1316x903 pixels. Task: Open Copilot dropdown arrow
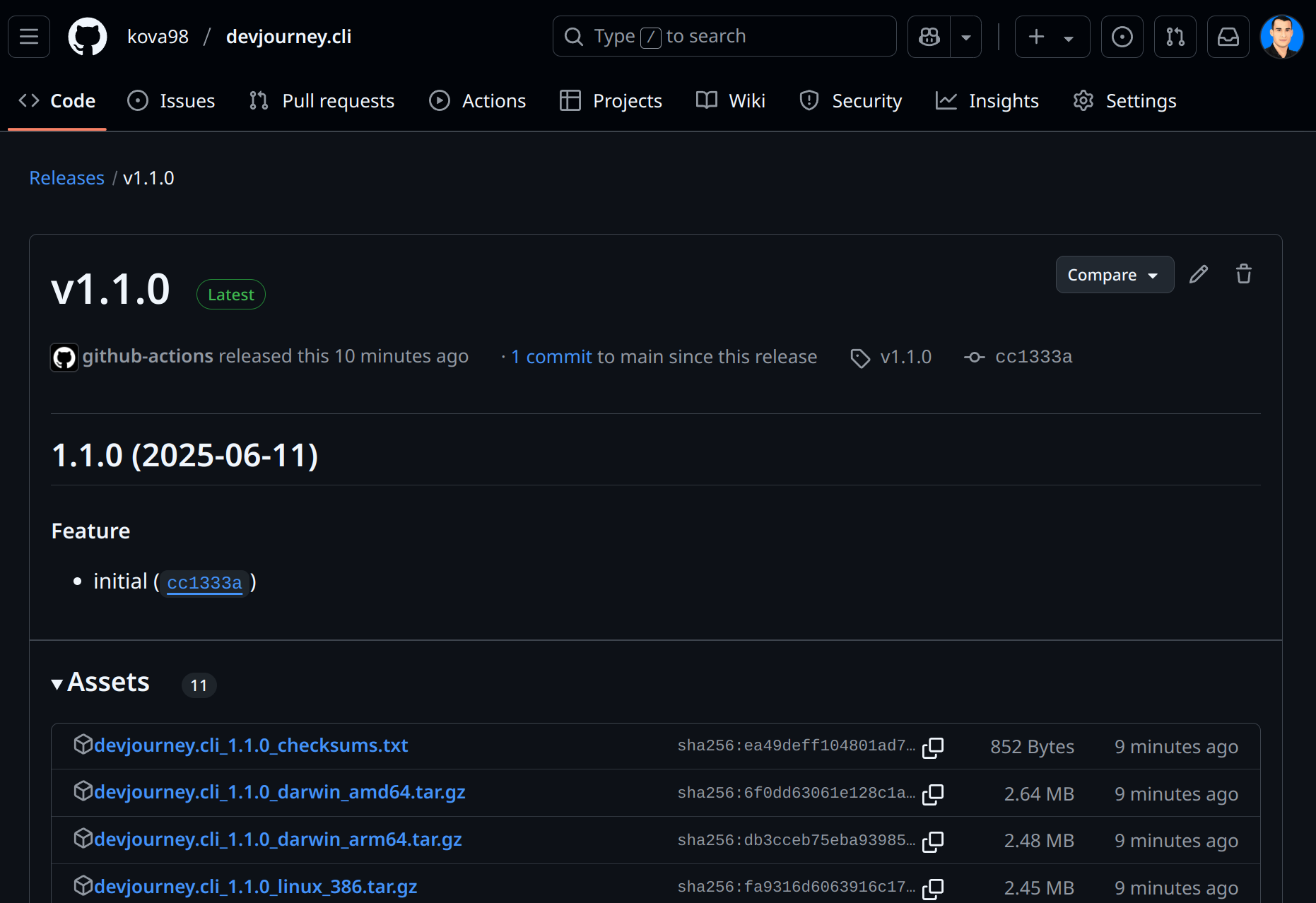click(966, 37)
